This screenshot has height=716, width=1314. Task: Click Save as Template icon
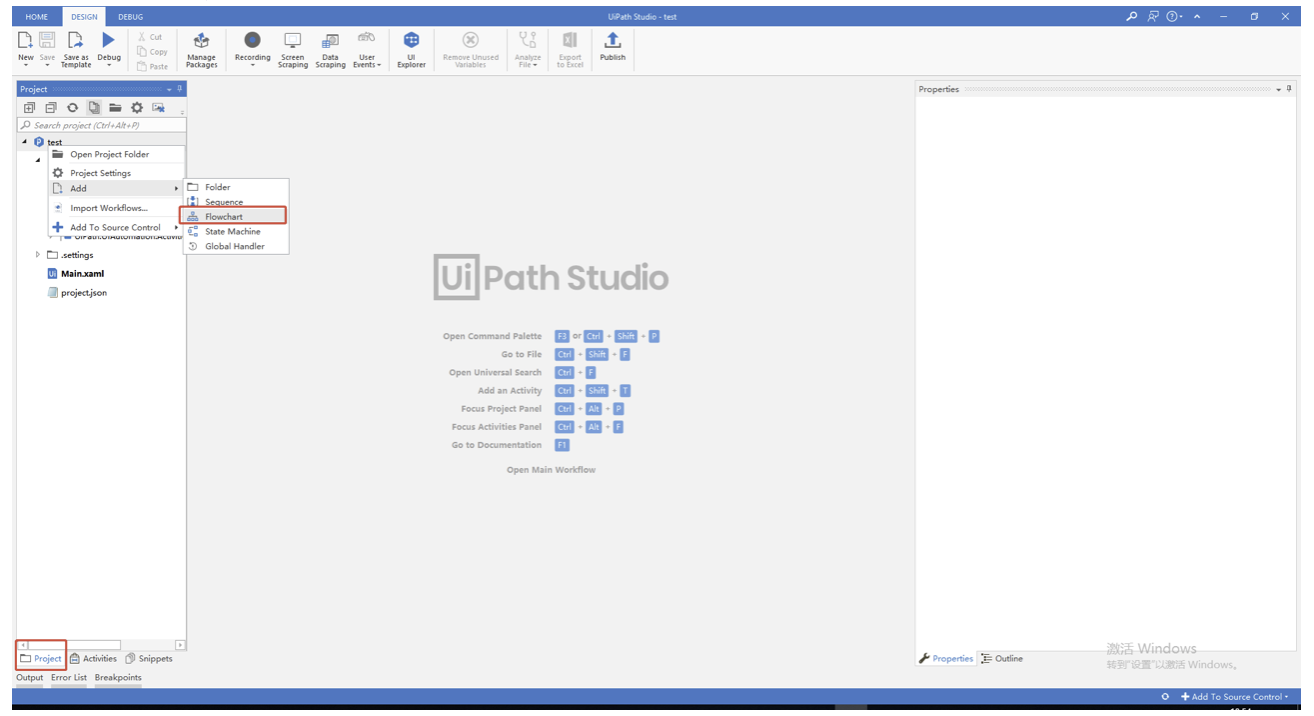point(76,40)
